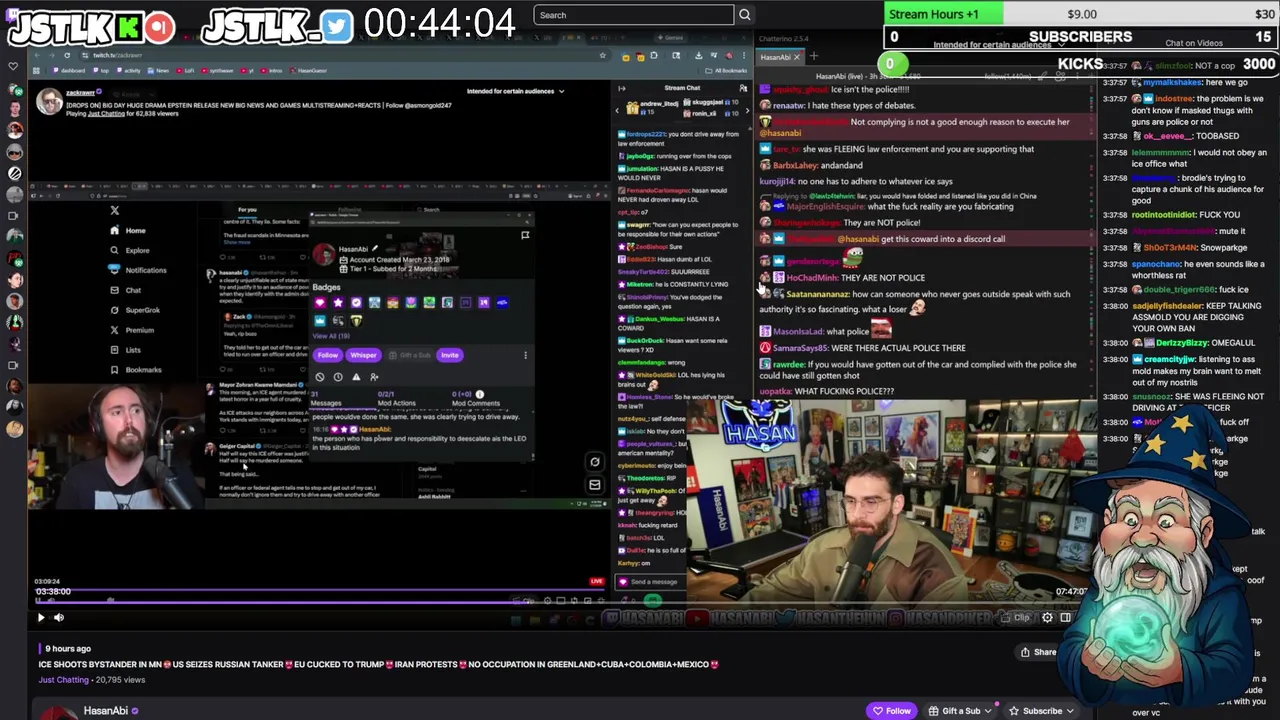Screen dimensions: 1280x720
Task: Click the Share button below the video
Action: pos(1038,652)
